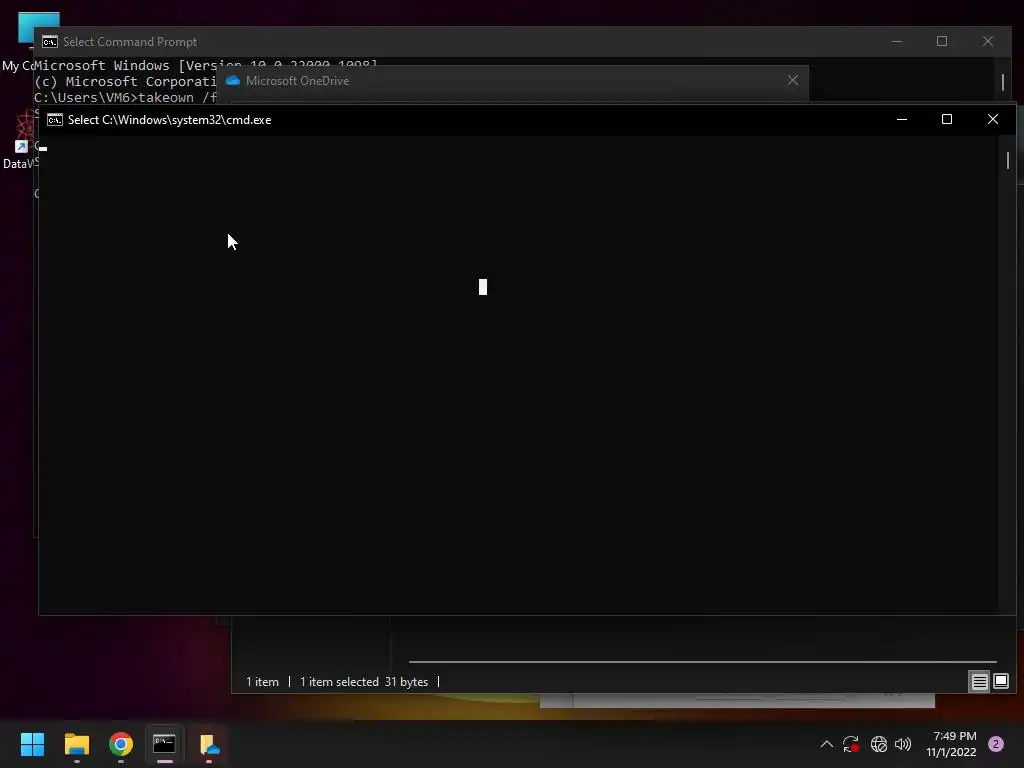Close the Microsoft OneDrive dialog
This screenshot has height=768, width=1024.
[793, 80]
